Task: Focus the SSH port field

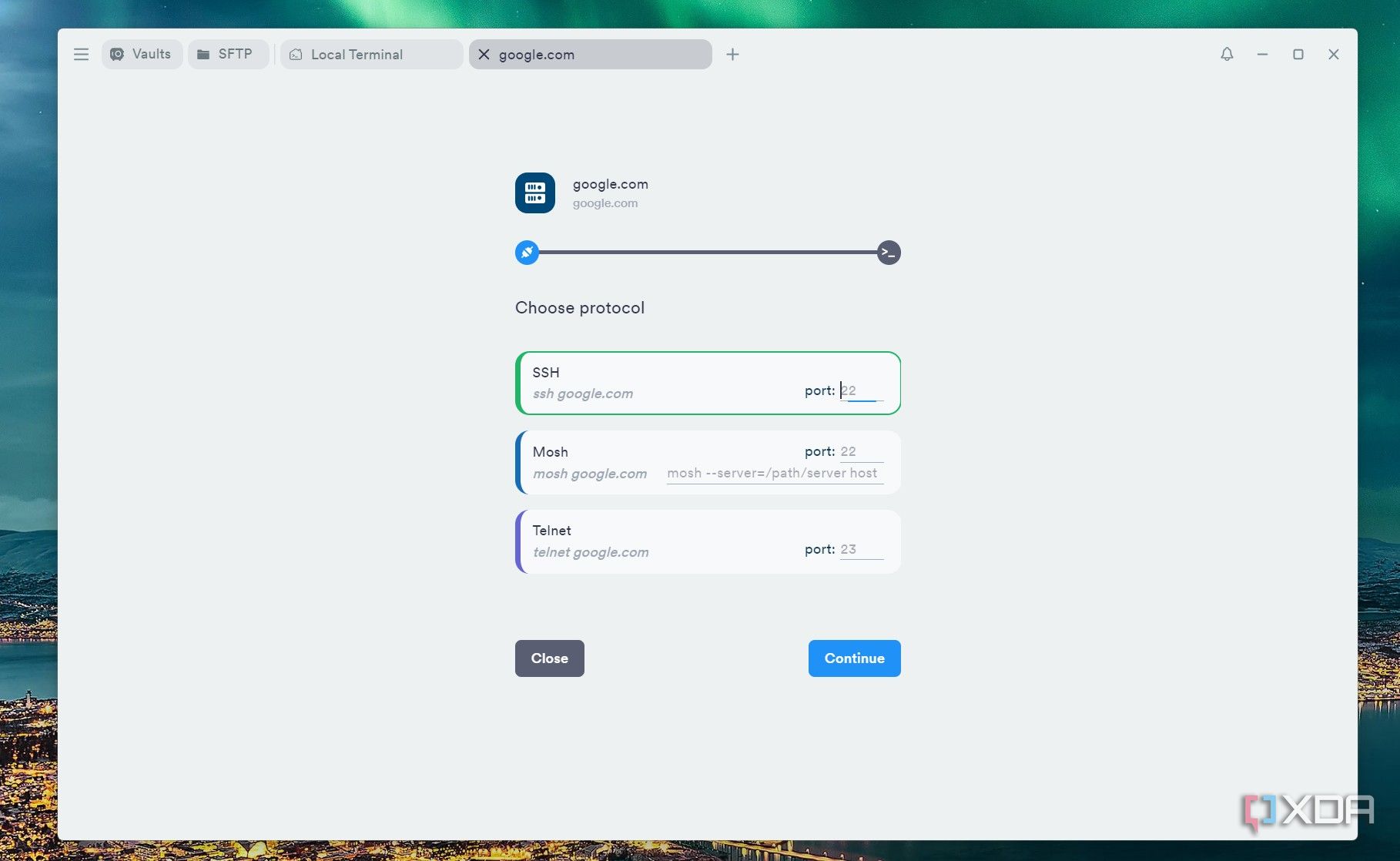Action: [x=862, y=391]
